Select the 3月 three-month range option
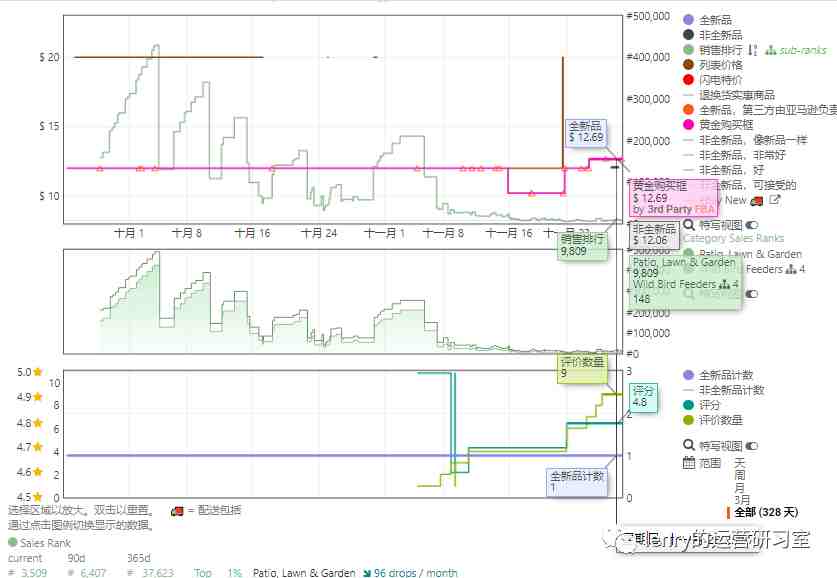 tap(742, 500)
